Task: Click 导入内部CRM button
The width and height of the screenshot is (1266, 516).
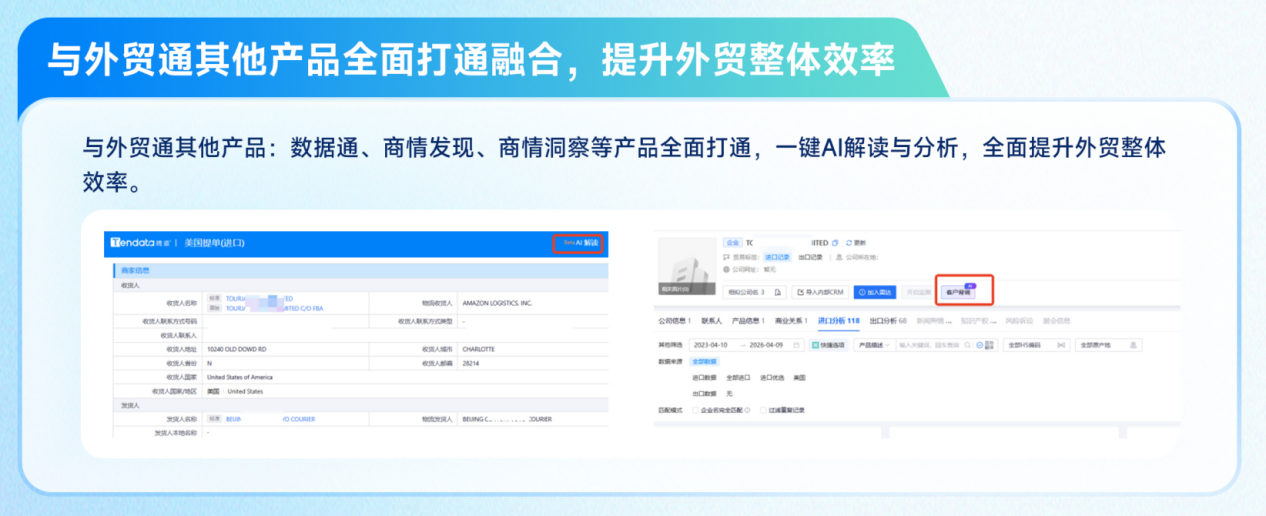Action: [819, 292]
